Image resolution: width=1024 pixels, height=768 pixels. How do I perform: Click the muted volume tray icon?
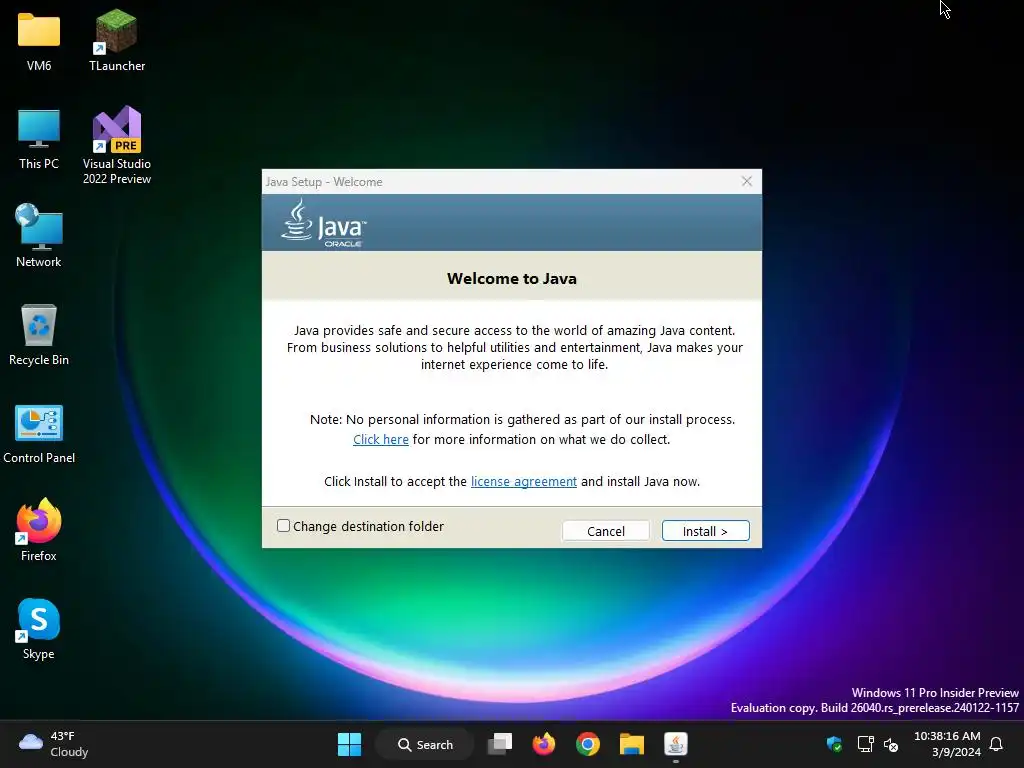click(x=891, y=744)
